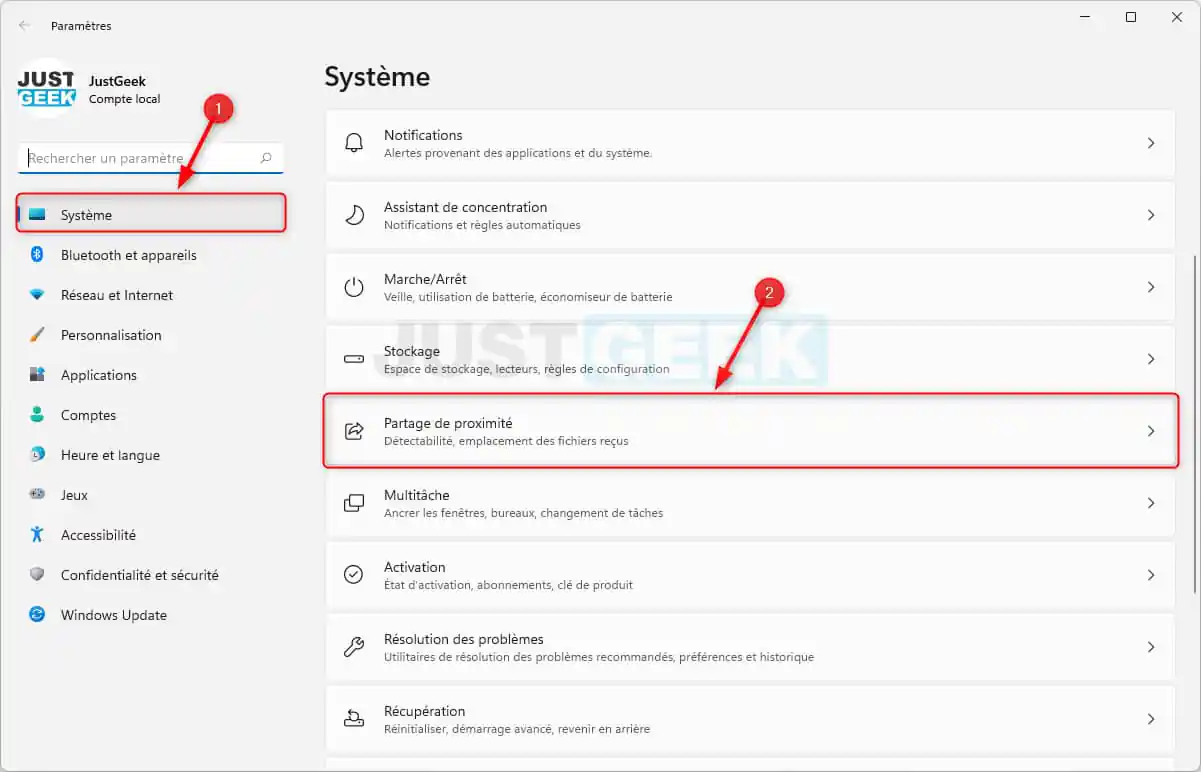This screenshot has width=1201, height=772.
Task: Click the JustGeek profile picture
Action: 46,89
